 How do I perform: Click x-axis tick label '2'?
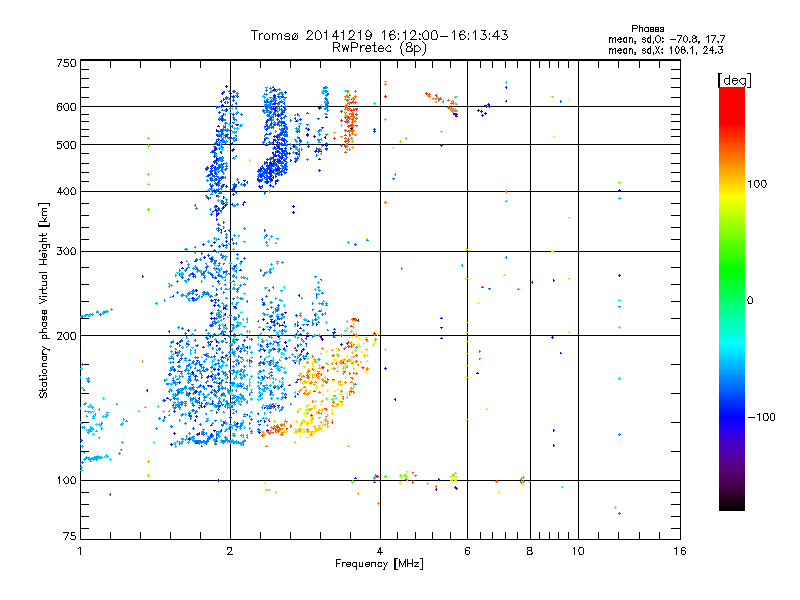coord(230,551)
